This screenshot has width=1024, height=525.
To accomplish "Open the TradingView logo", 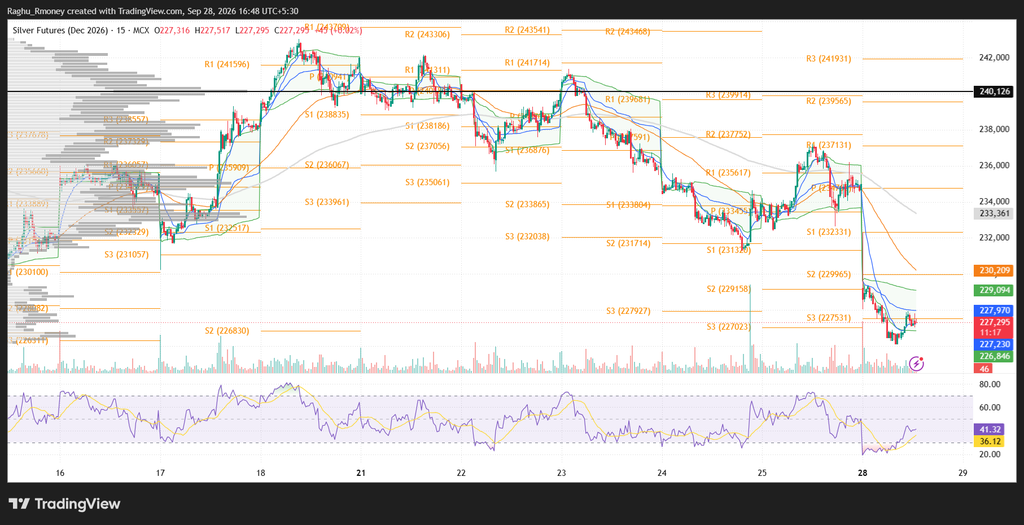I will tap(65, 503).
